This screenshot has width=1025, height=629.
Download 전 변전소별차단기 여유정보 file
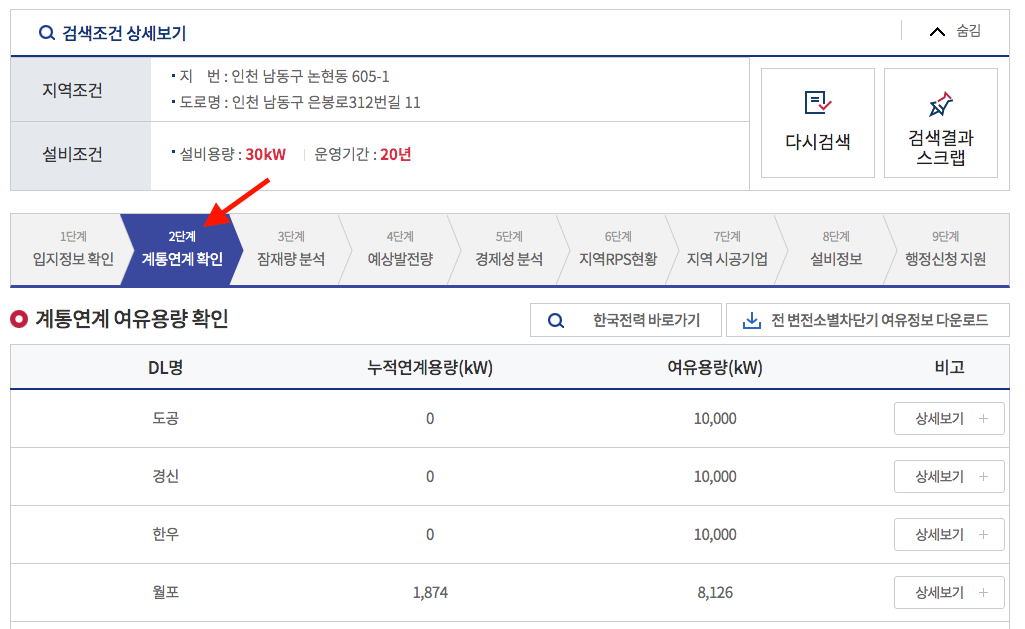[867, 320]
